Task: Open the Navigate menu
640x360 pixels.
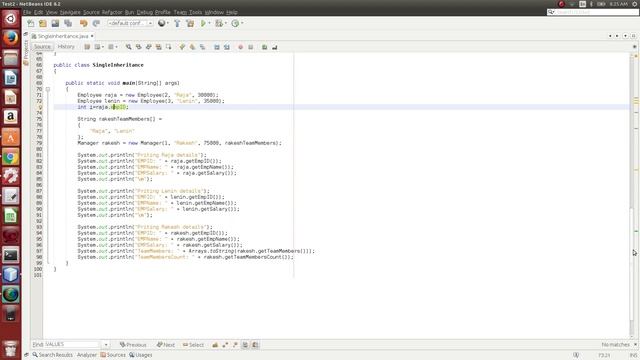Action: pos(70,12)
